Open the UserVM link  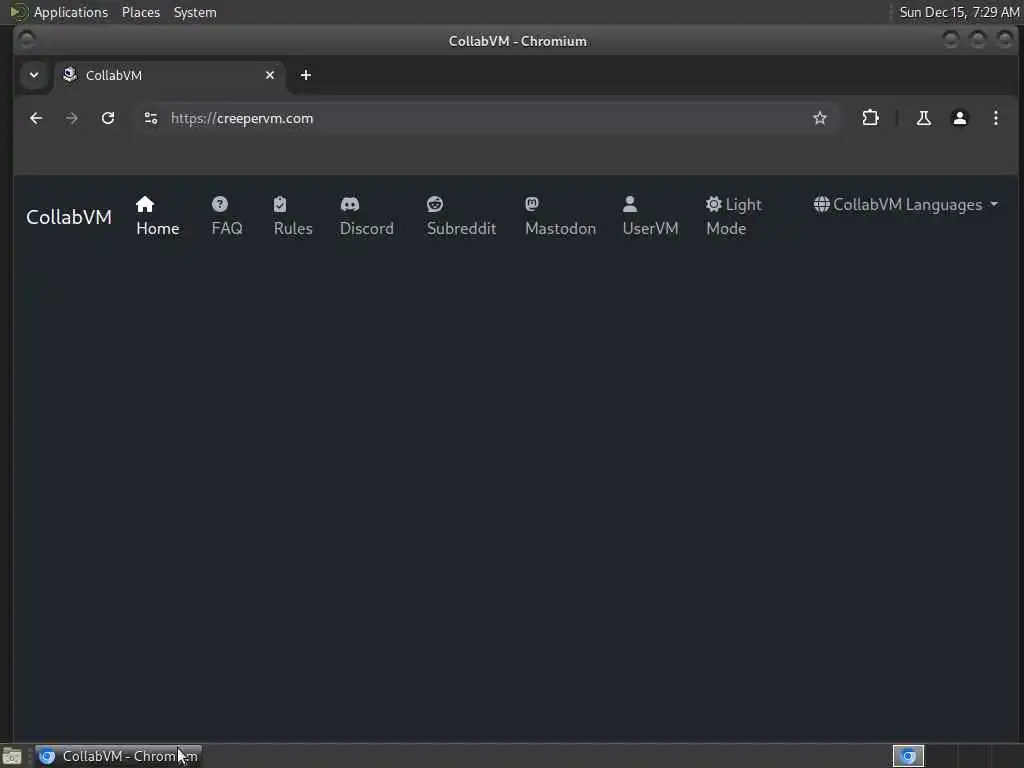pos(650,216)
